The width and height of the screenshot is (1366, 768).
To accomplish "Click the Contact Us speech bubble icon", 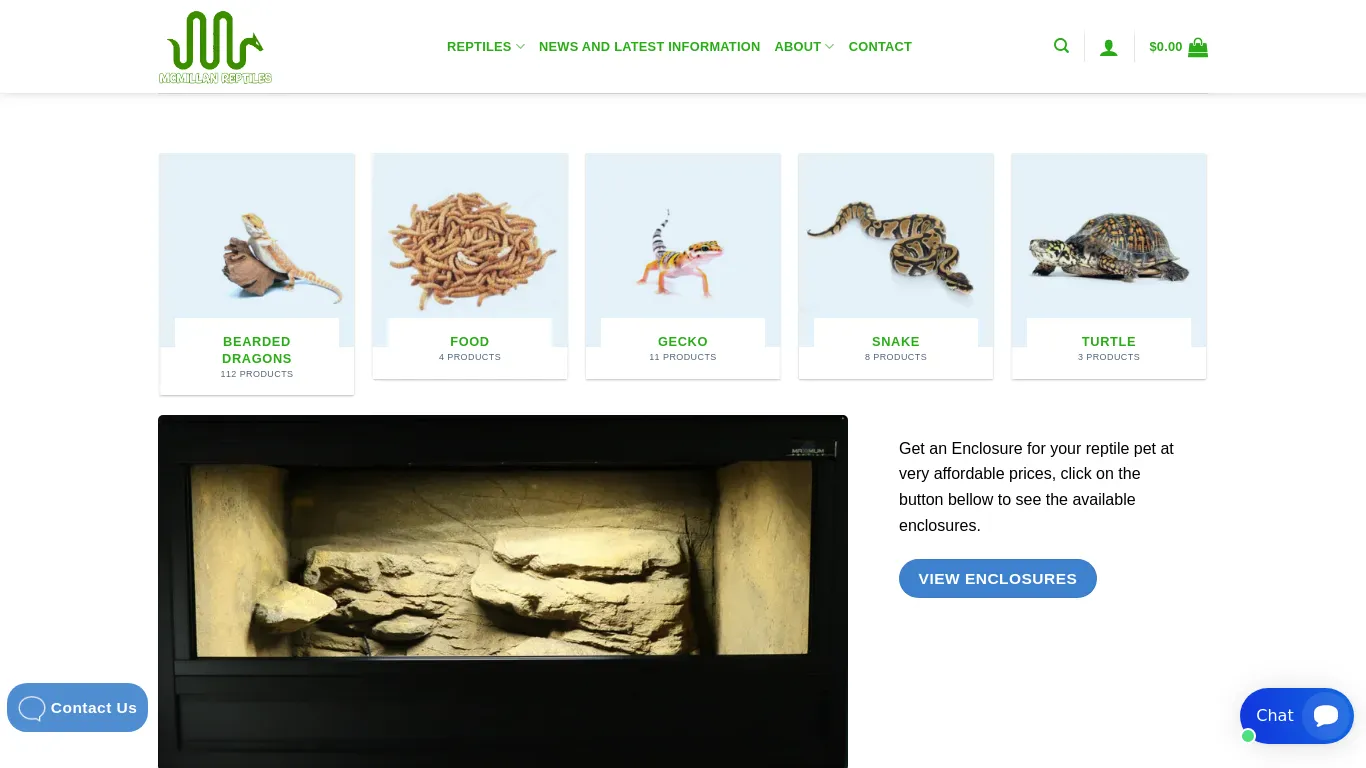I will tap(32, 708).
